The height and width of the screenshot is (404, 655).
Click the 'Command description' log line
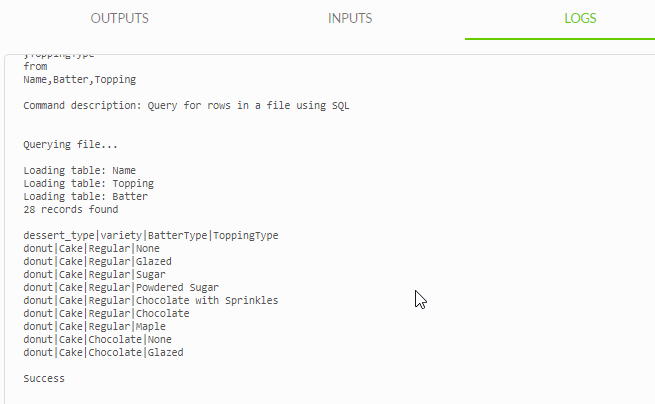coord(186,105)
